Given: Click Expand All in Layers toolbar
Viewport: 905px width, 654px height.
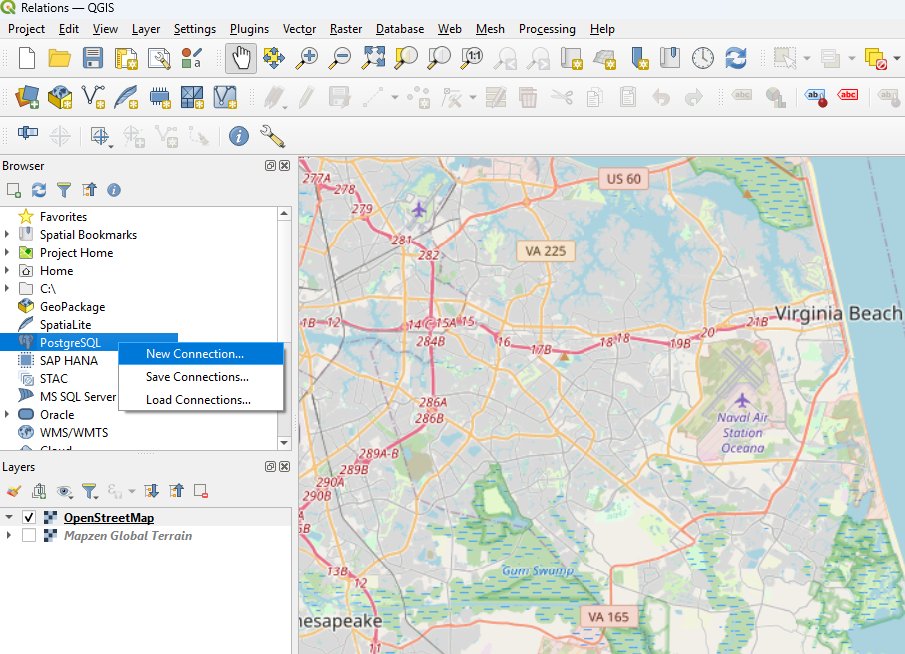Looking at the screenshot, I should [152, 491].
